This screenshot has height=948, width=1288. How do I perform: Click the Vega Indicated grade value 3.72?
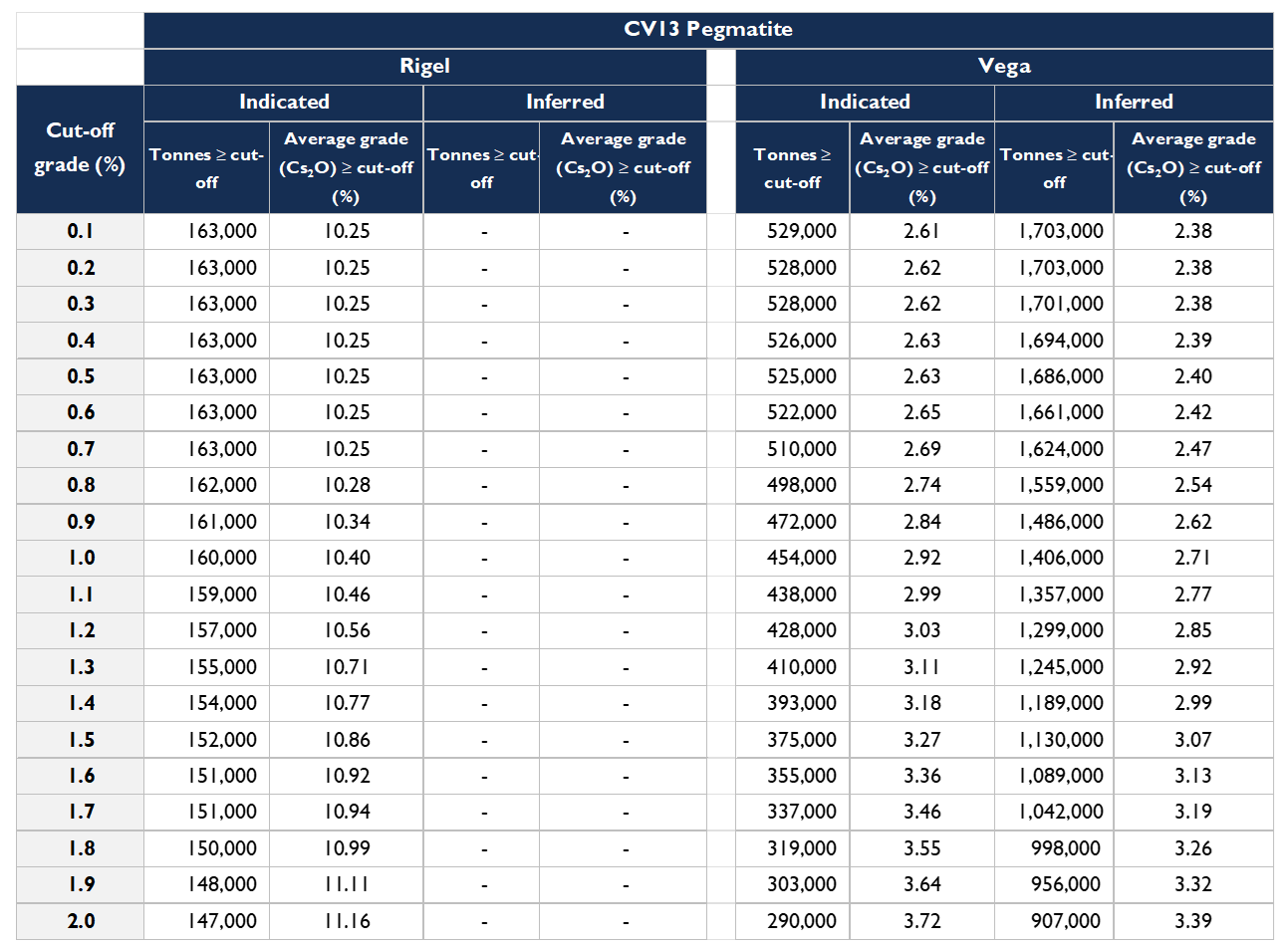[x=921, y=920]
